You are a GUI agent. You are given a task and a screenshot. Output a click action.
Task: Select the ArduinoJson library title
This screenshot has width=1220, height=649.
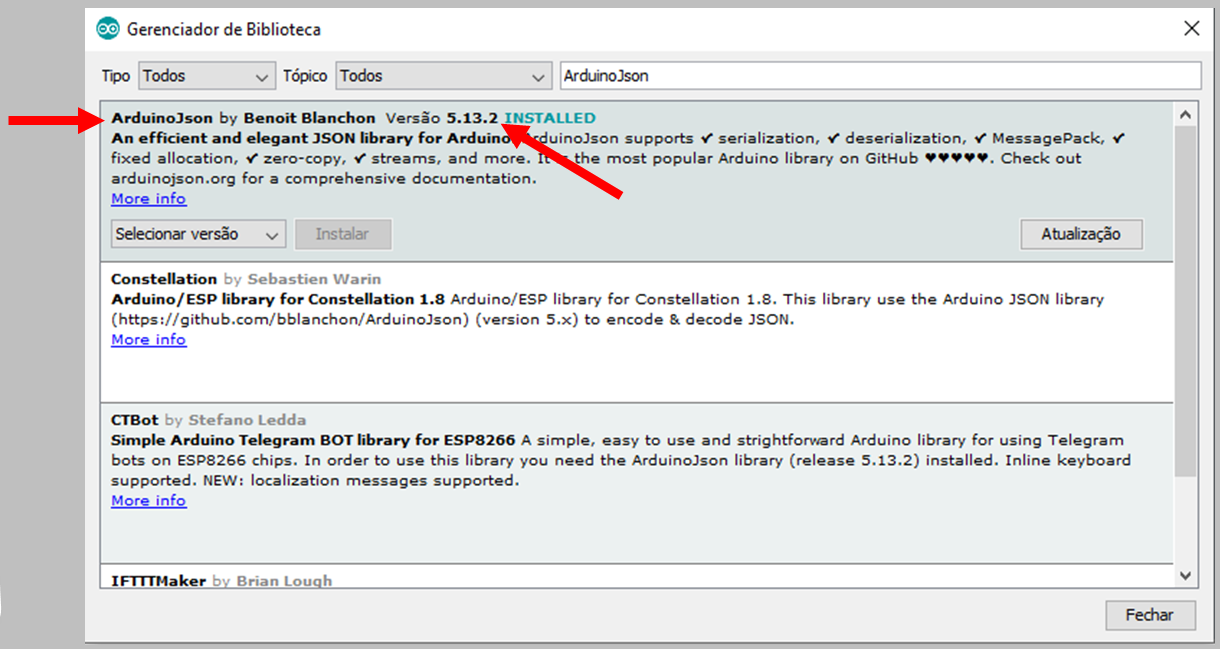162,118
